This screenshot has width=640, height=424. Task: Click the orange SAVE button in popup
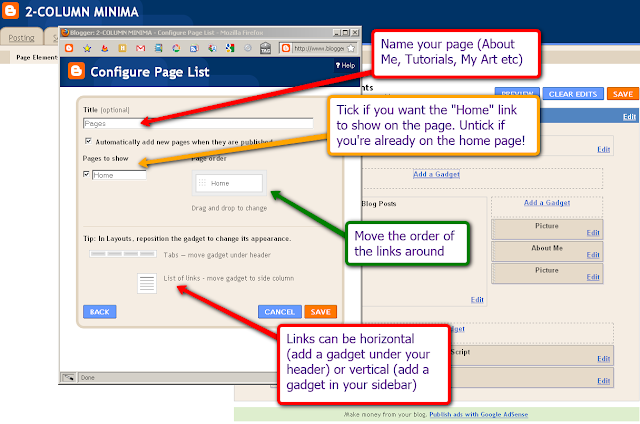click(x=320, y=312)
